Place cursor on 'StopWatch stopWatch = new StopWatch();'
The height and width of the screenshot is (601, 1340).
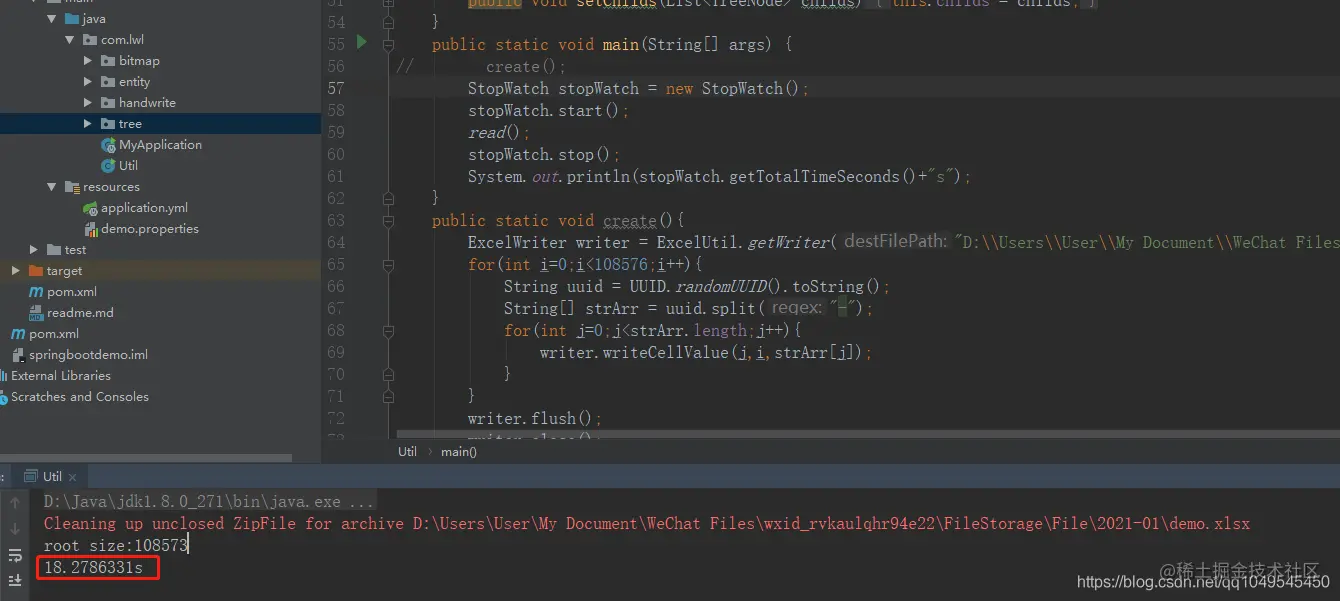[x=637, y=88]
